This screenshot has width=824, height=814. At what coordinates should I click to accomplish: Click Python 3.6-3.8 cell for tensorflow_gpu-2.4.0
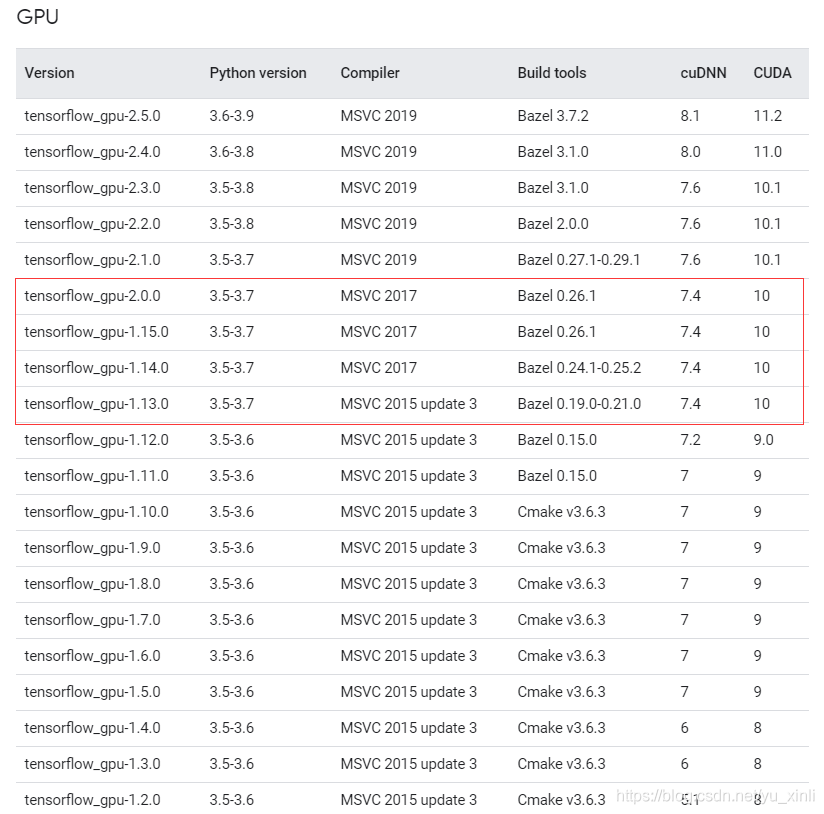pyautogui.click(x=232, y=152)
